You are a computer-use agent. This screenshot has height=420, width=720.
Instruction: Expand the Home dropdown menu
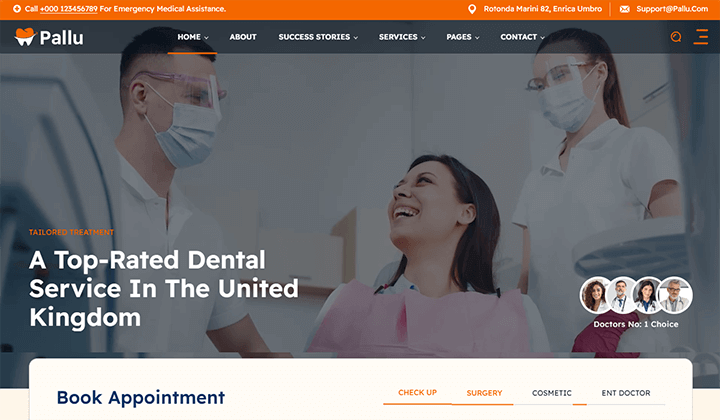click(x=193, y=37)
